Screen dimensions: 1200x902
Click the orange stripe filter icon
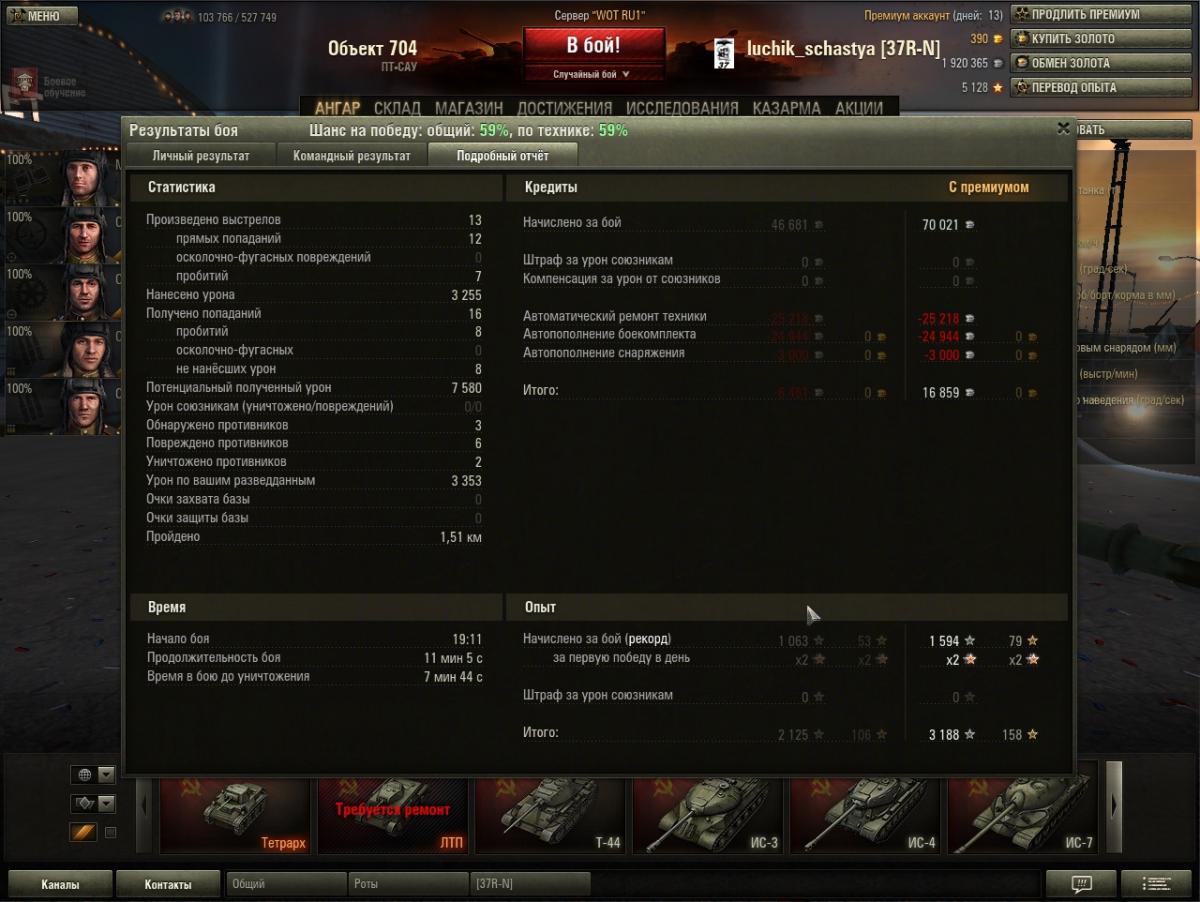click(83, 832)
